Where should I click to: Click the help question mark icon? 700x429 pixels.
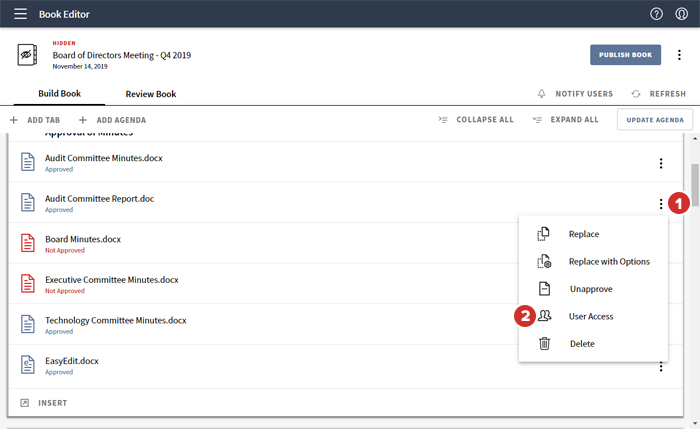point(656,14)
